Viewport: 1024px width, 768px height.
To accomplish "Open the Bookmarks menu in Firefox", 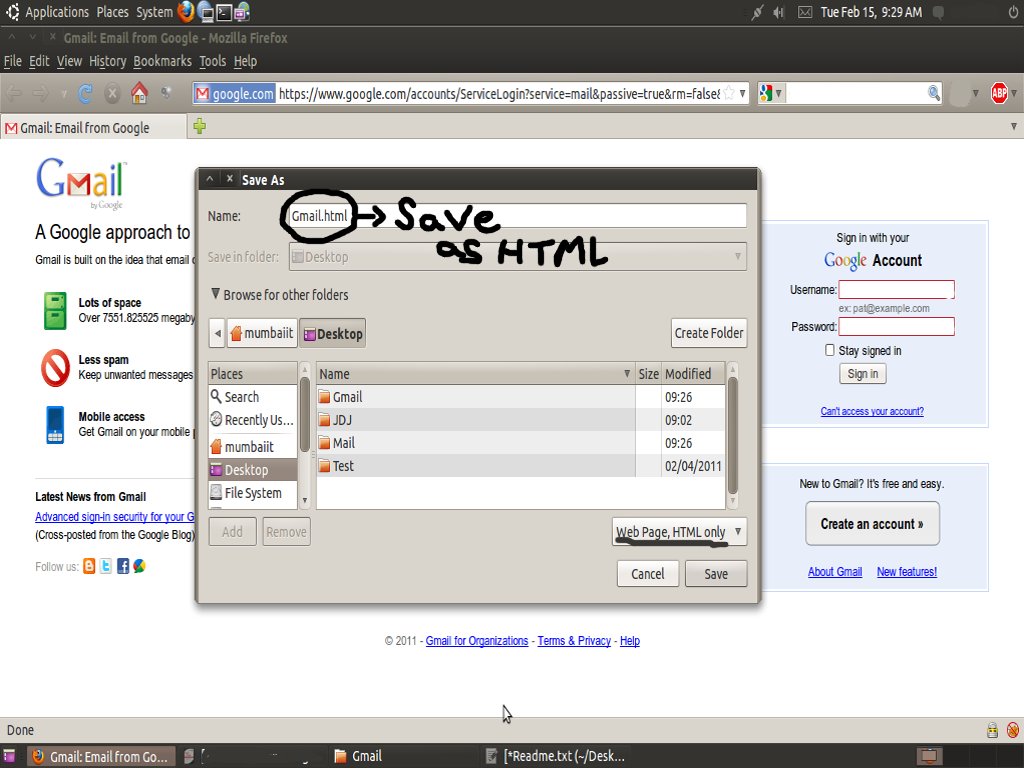I will (163, 61).
